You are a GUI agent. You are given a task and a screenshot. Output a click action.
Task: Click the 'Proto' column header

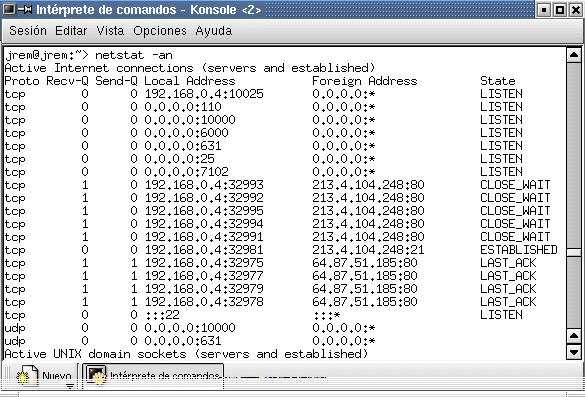22,81
